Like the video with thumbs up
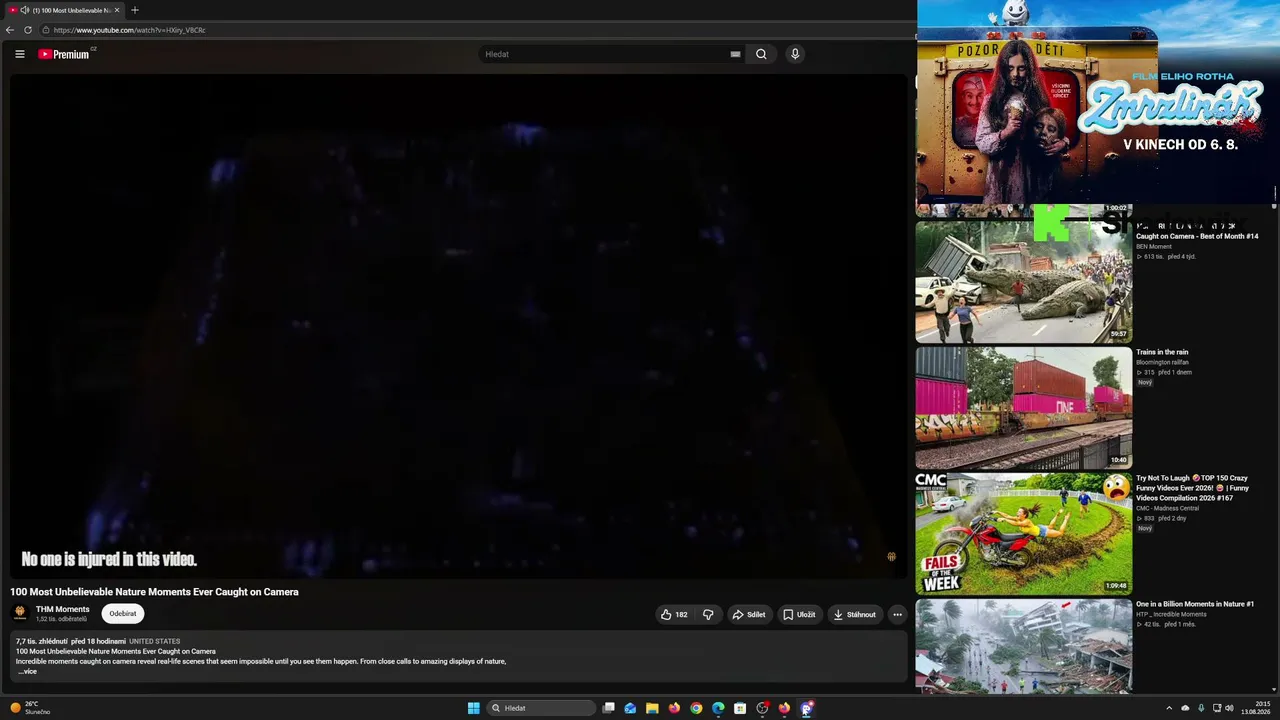The width and height of the screenshot is (1280, 720). click(x=674, y=615)
